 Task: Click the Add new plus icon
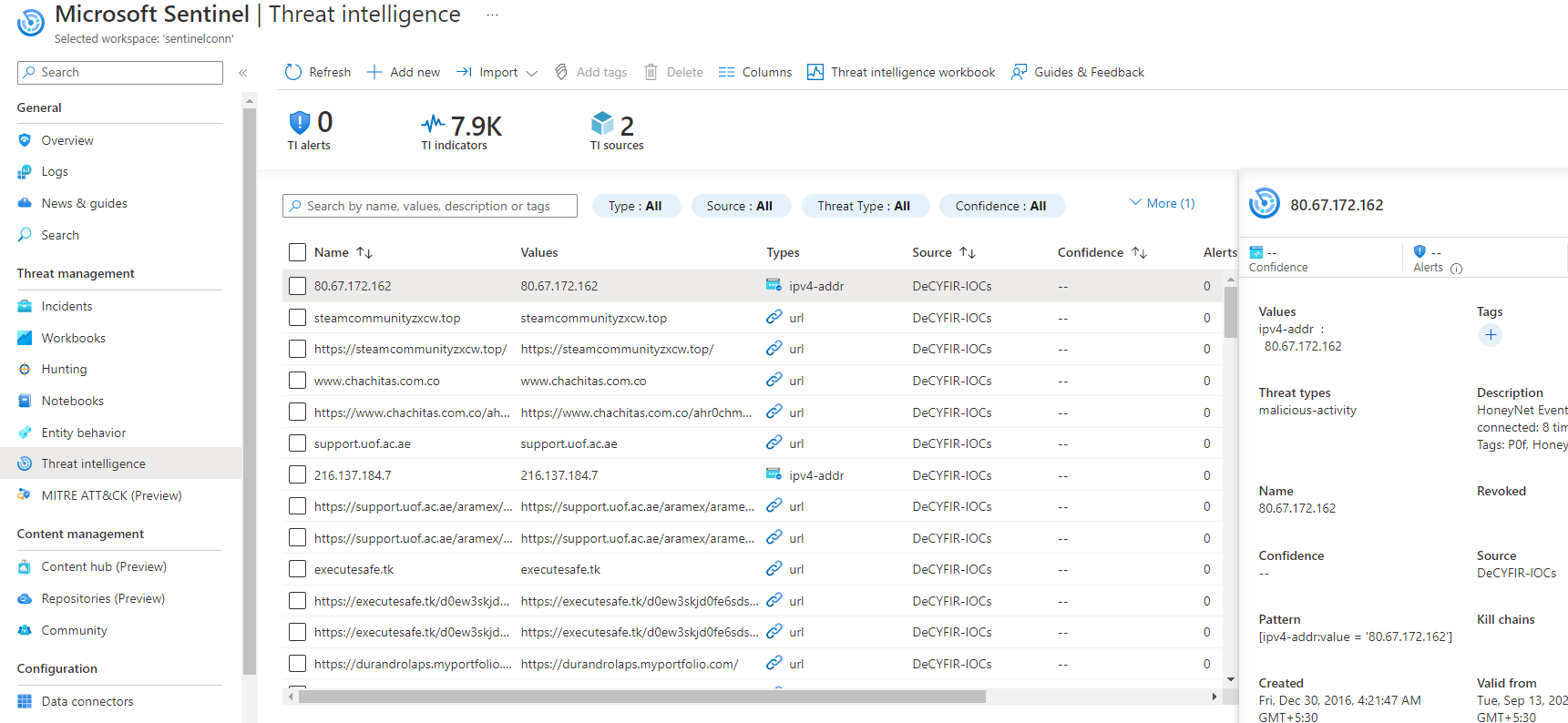click(x=374, y=72)
